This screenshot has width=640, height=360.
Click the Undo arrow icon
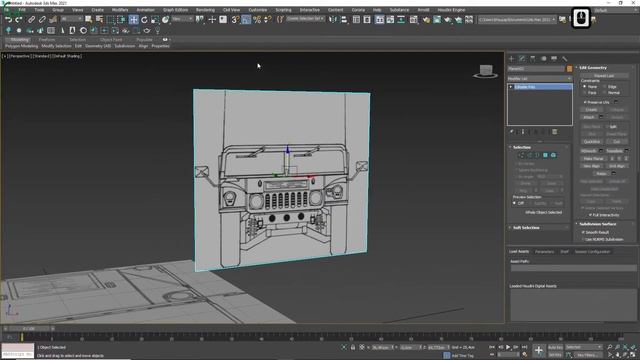coord(8,19)
